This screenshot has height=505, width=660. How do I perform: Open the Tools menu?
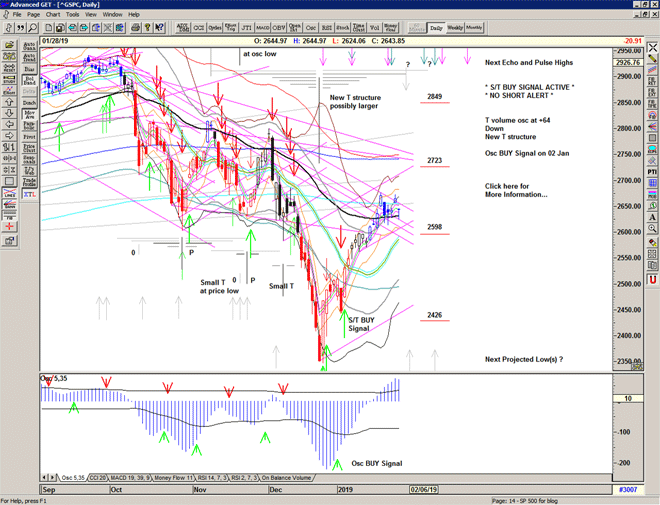tap(73, 15)
